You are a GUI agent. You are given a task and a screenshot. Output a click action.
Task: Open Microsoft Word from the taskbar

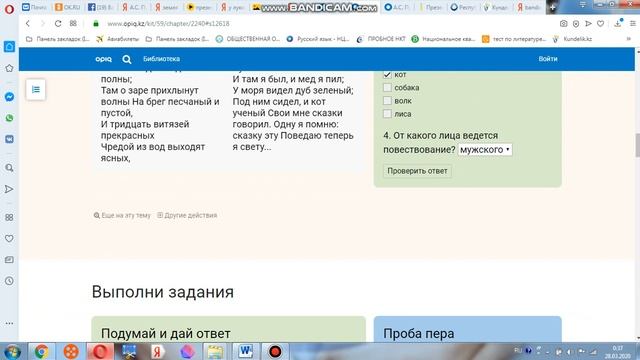[x=245, y=351]
